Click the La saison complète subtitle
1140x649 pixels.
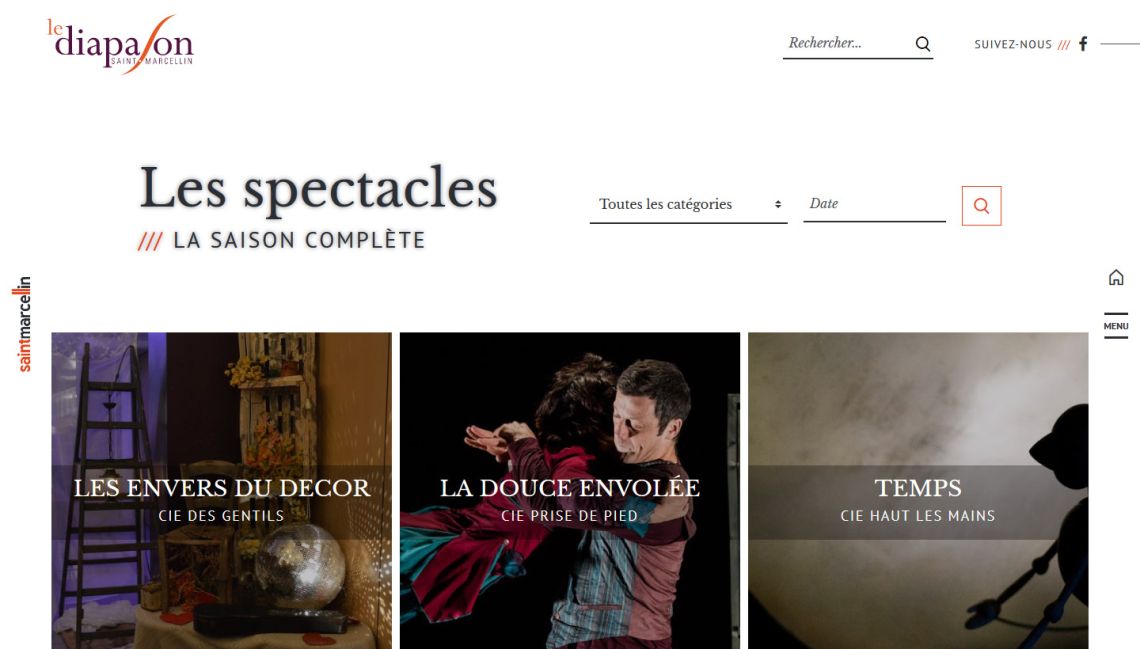299,241
